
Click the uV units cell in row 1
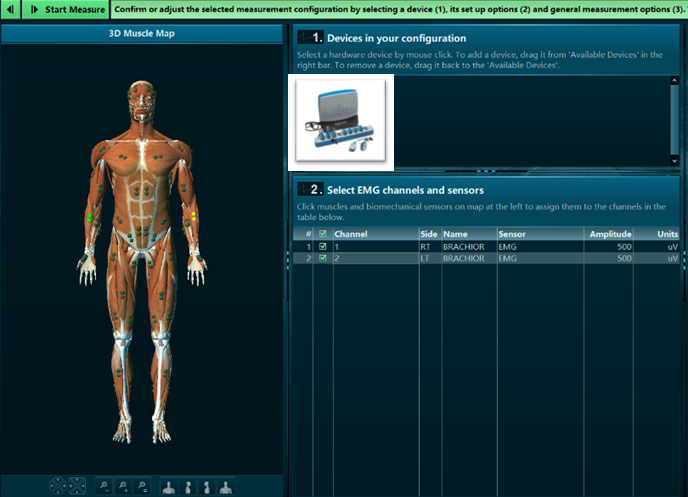(657, 247)
